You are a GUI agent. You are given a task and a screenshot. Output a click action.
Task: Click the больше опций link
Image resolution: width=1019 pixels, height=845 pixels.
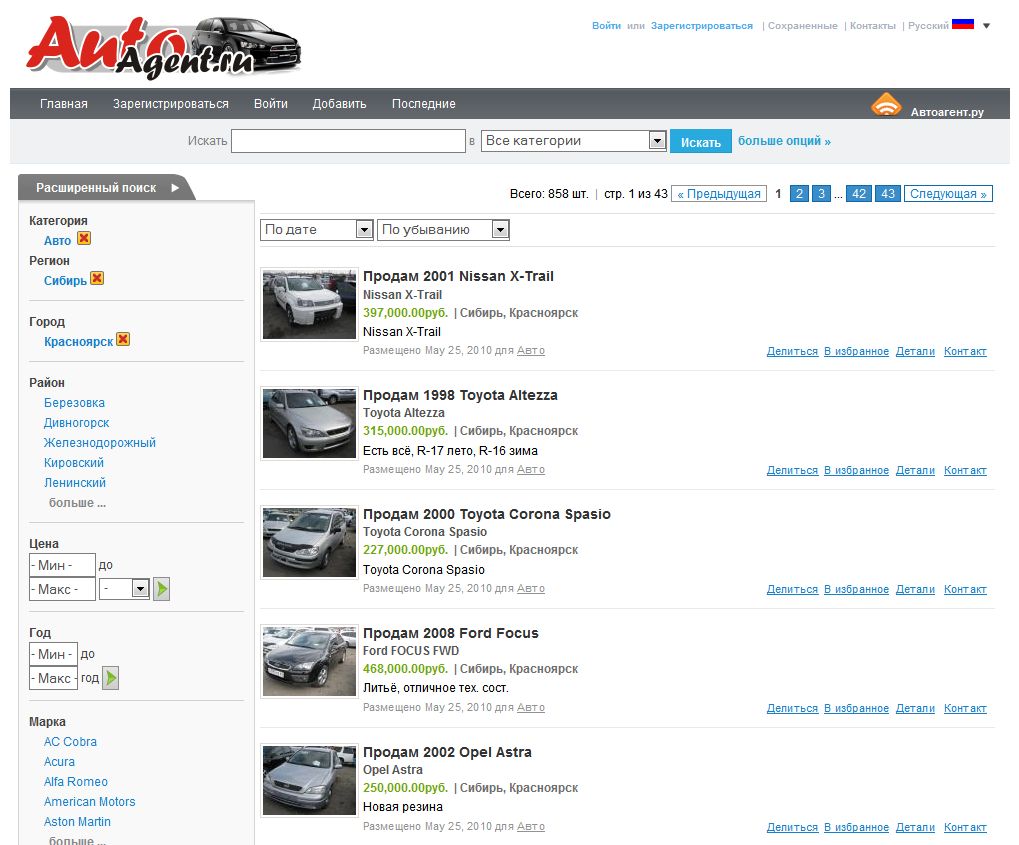point(784,141)
